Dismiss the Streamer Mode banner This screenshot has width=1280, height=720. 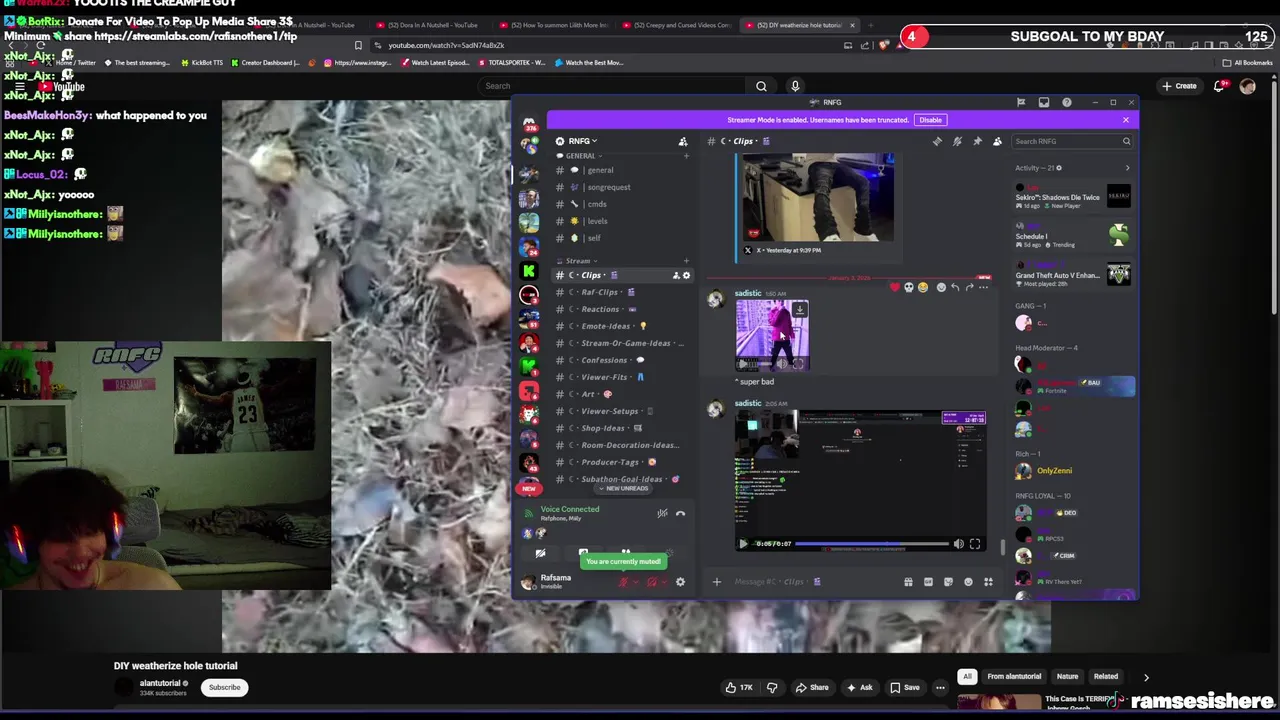[x=1125, y=120]
